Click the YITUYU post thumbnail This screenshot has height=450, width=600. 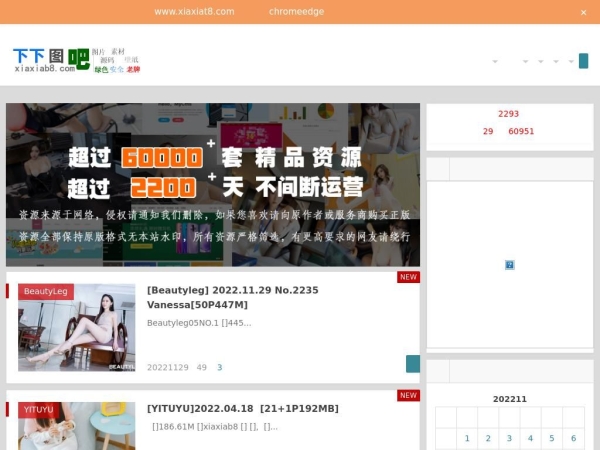77,426
